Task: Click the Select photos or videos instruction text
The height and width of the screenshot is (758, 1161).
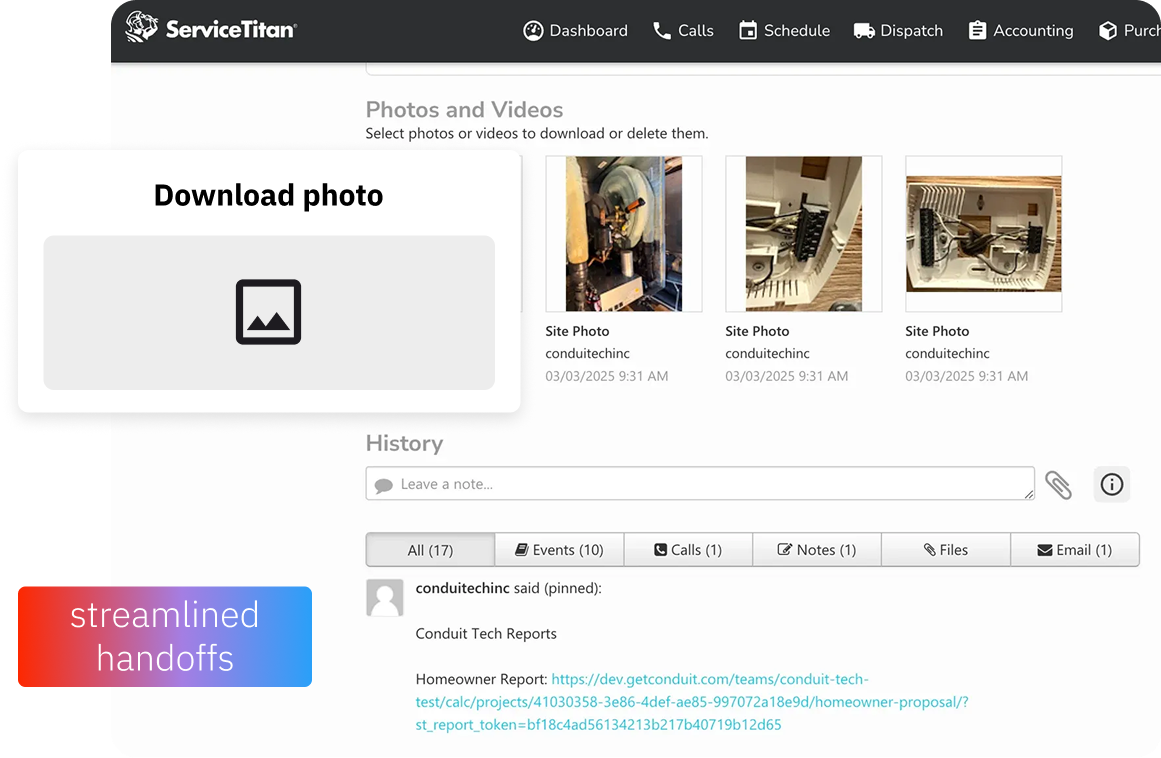Action: [537, 133]
